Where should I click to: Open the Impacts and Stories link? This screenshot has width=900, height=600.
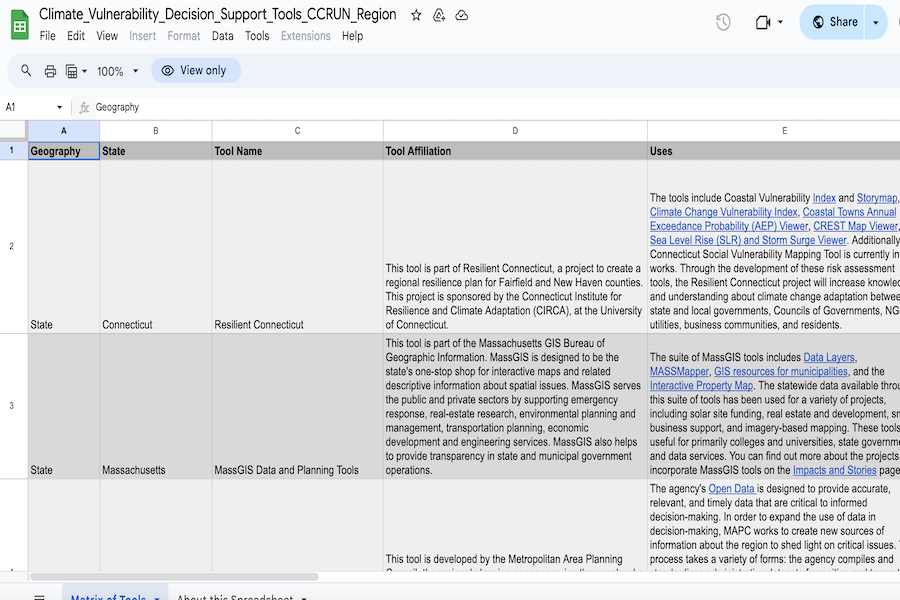[x=835, y=470]
